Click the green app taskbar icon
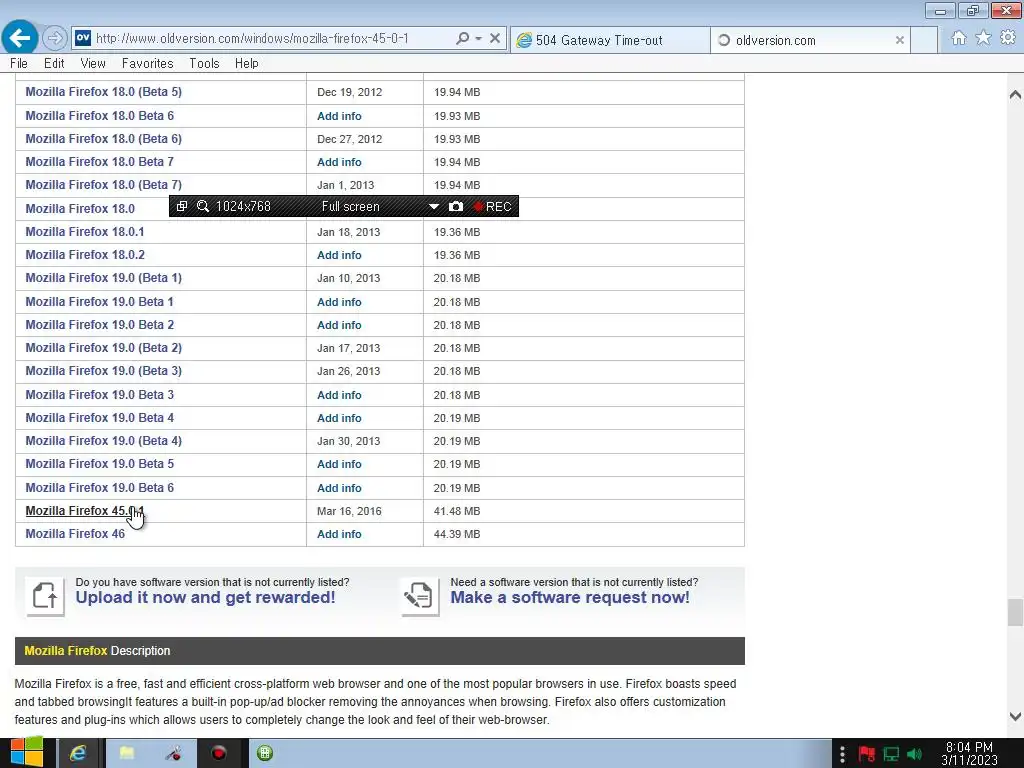 pos(265,753)
